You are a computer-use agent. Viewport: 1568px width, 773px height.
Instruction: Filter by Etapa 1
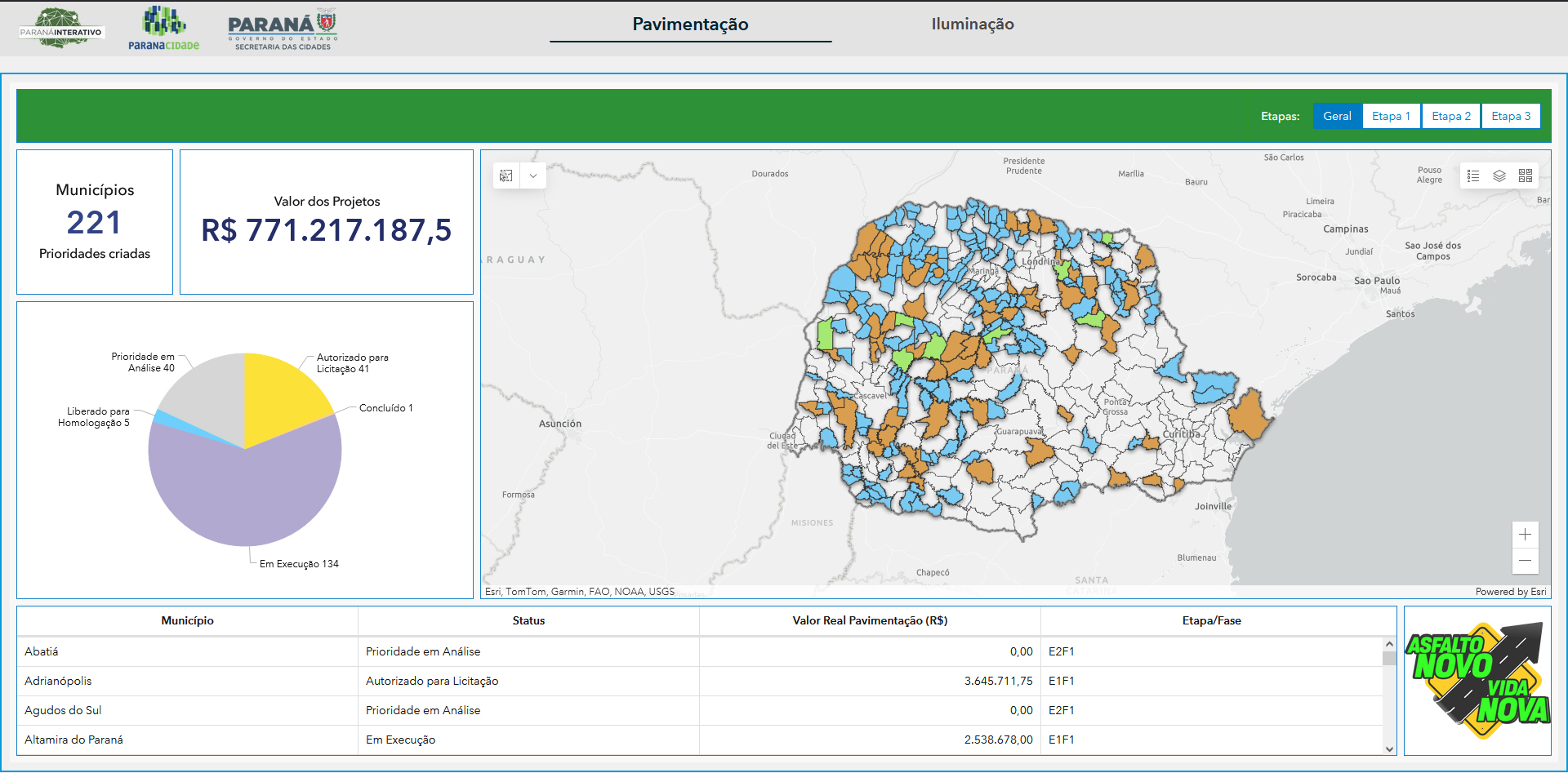click(x=1391, y=116)
